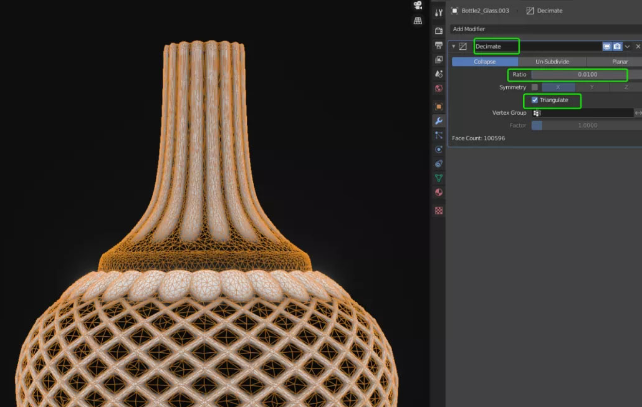This screenshot has height=407, width=642.
Task: Open the Texture properties tab
Action: 439,210
